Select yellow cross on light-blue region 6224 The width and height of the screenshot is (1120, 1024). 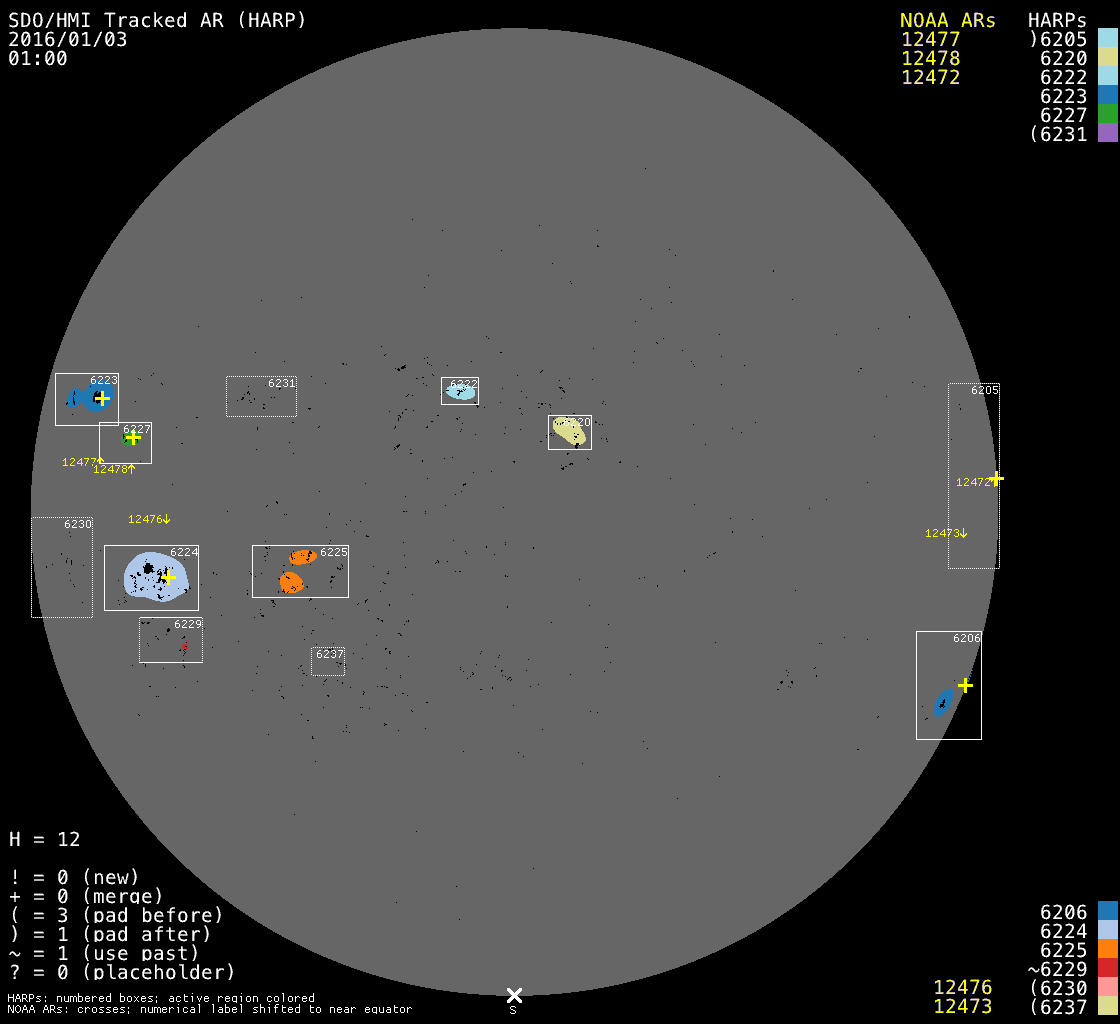[168, 577]
